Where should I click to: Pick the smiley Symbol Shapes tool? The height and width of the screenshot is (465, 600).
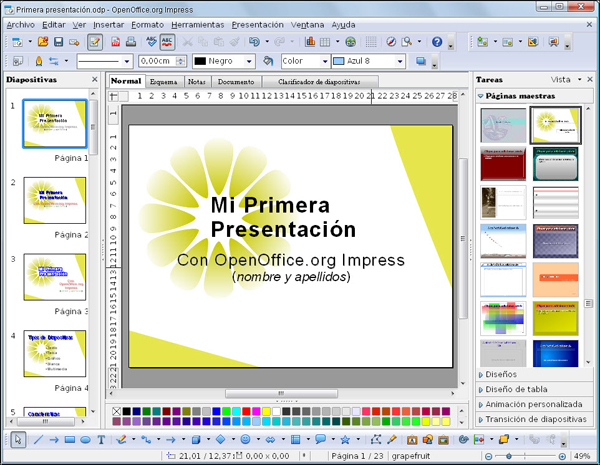pyautogui.click(x=246, y=440)
